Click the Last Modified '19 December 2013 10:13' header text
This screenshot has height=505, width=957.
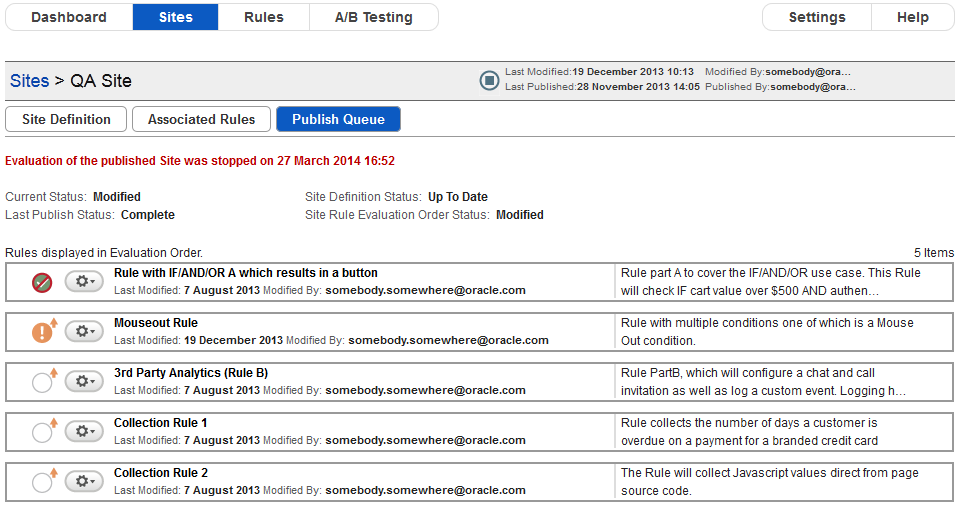click(633, 71)
